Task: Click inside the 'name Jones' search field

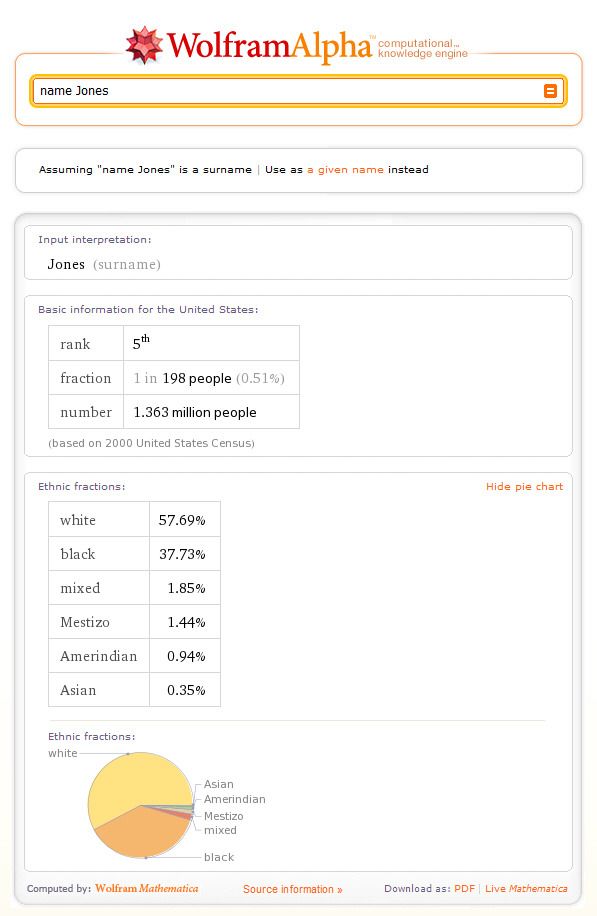Action: [x=286, y=91]
